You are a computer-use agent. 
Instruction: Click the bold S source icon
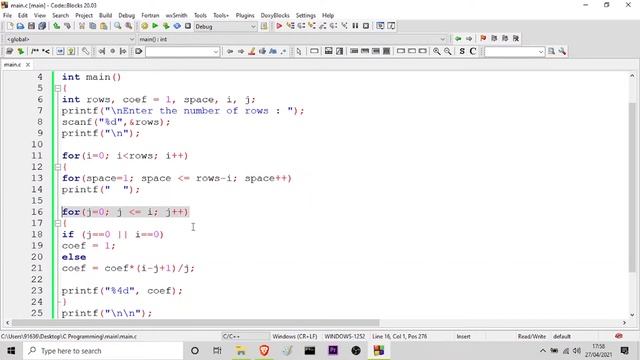pos(462,51)
